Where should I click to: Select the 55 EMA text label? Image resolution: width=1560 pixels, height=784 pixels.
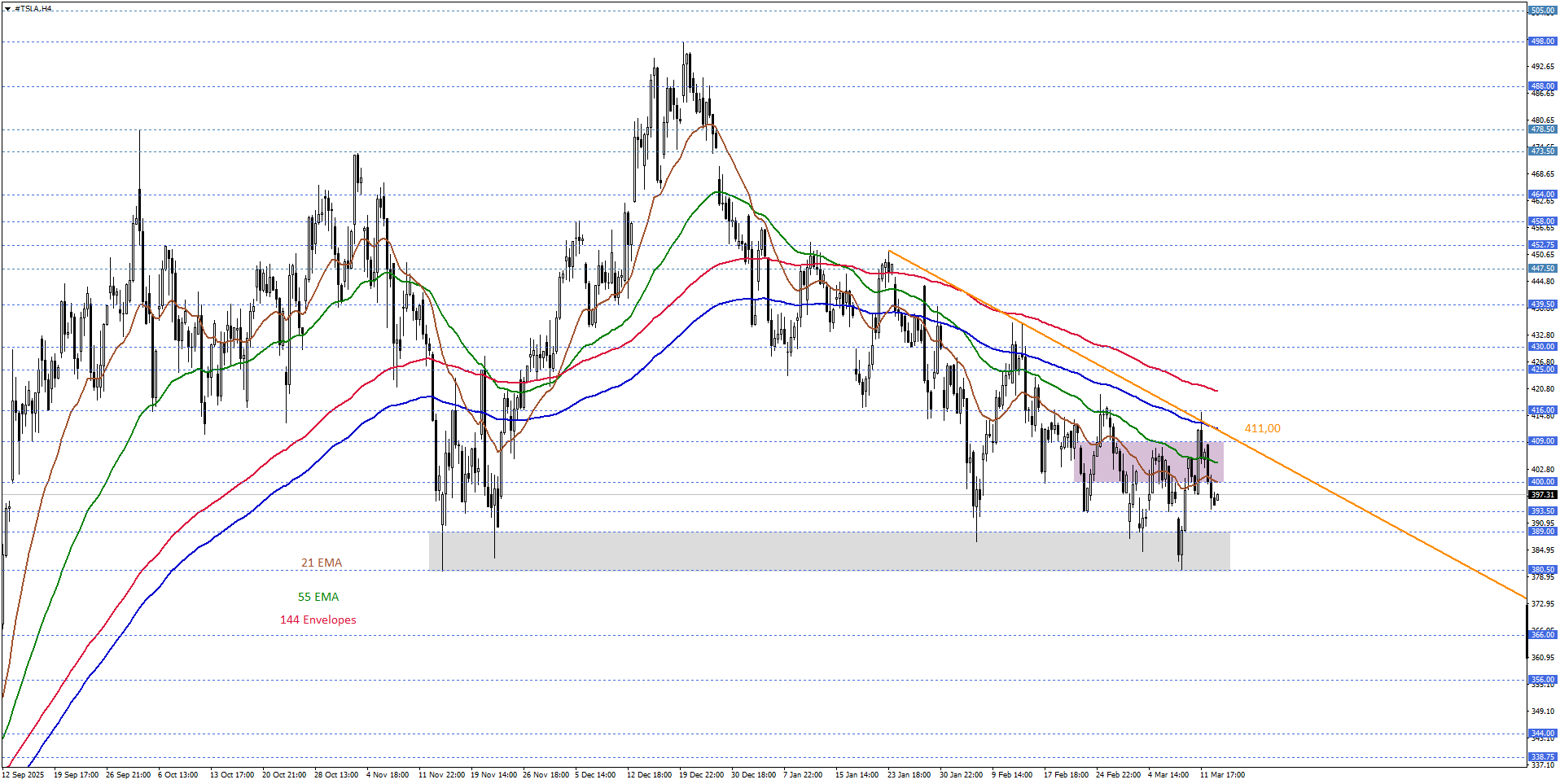(318, 597)
